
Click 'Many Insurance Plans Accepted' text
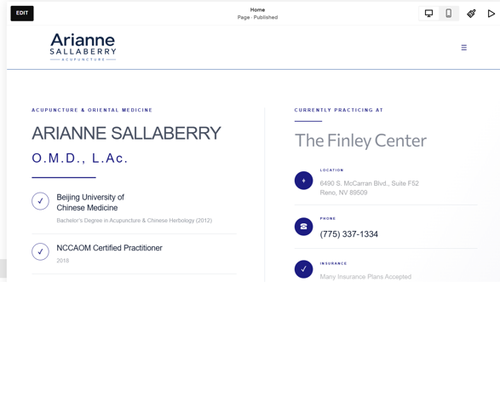365,277
